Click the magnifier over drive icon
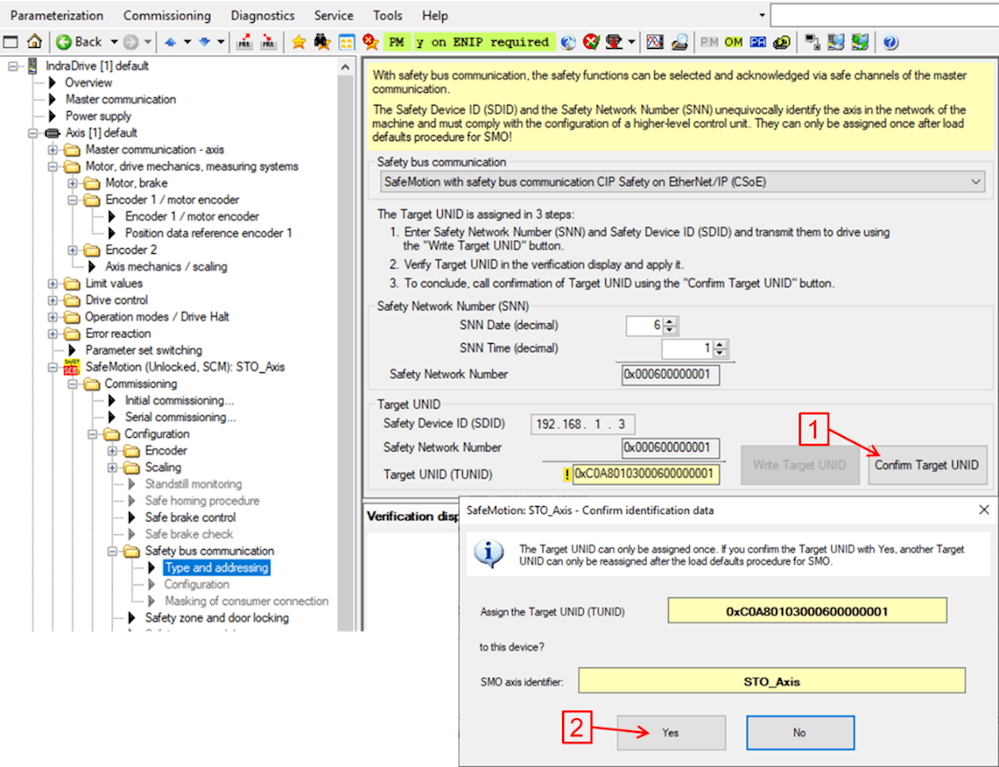The height and width of the screenshot is (767, 999). [x=680, y=42]
